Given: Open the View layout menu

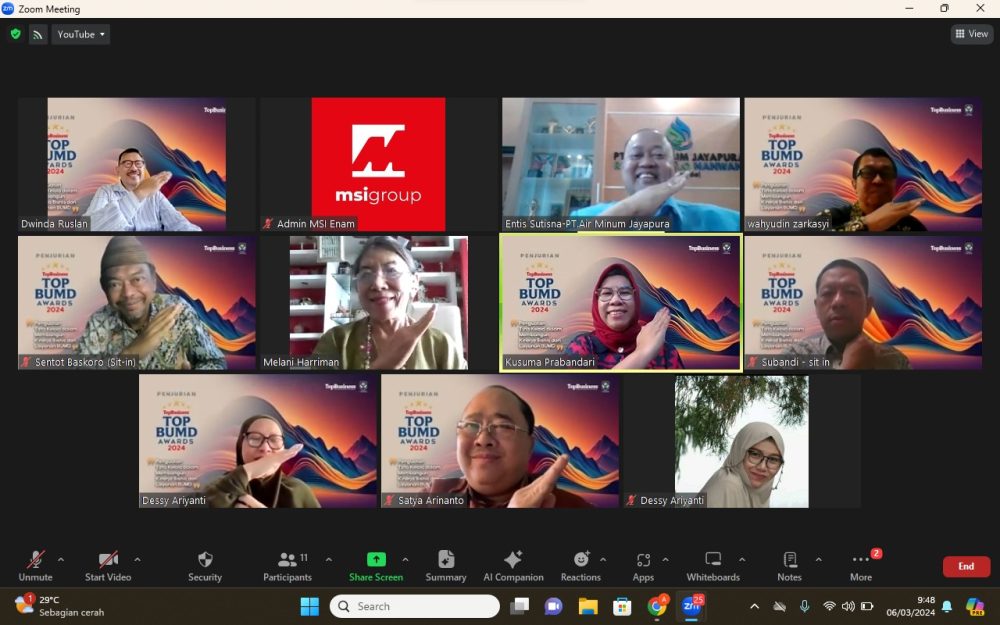Looking at the screenshot, I should [971, 34].
